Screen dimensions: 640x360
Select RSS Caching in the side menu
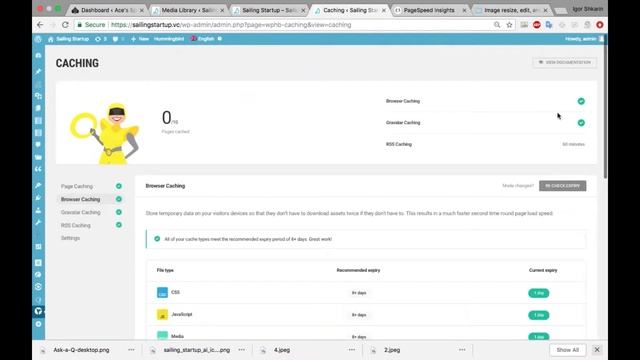[76, 225]
